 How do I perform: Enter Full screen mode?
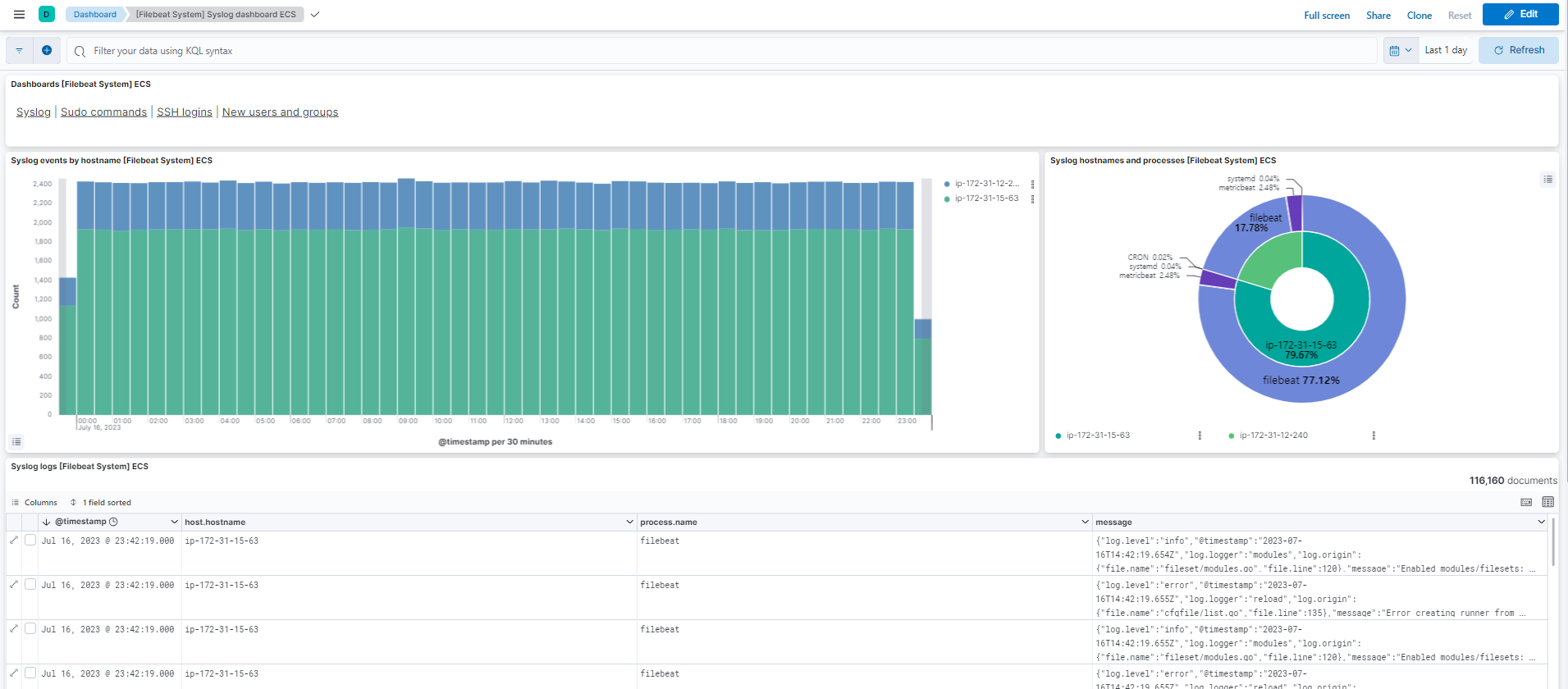coord(1327,15)
